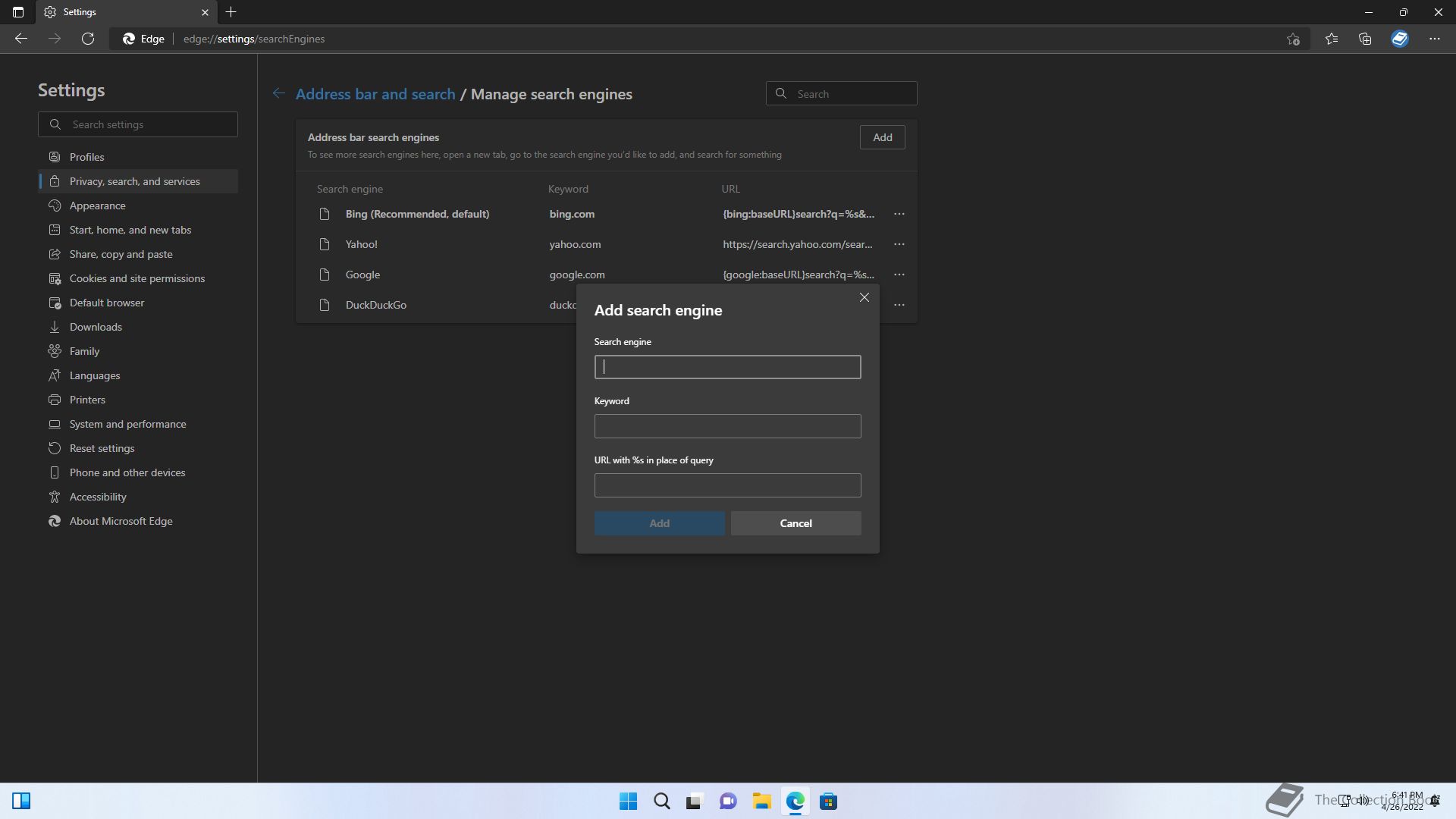1456x819 pixels.
Task: Click Add button above search engine list
Action: pyautogui.click(x=882, y=137)
